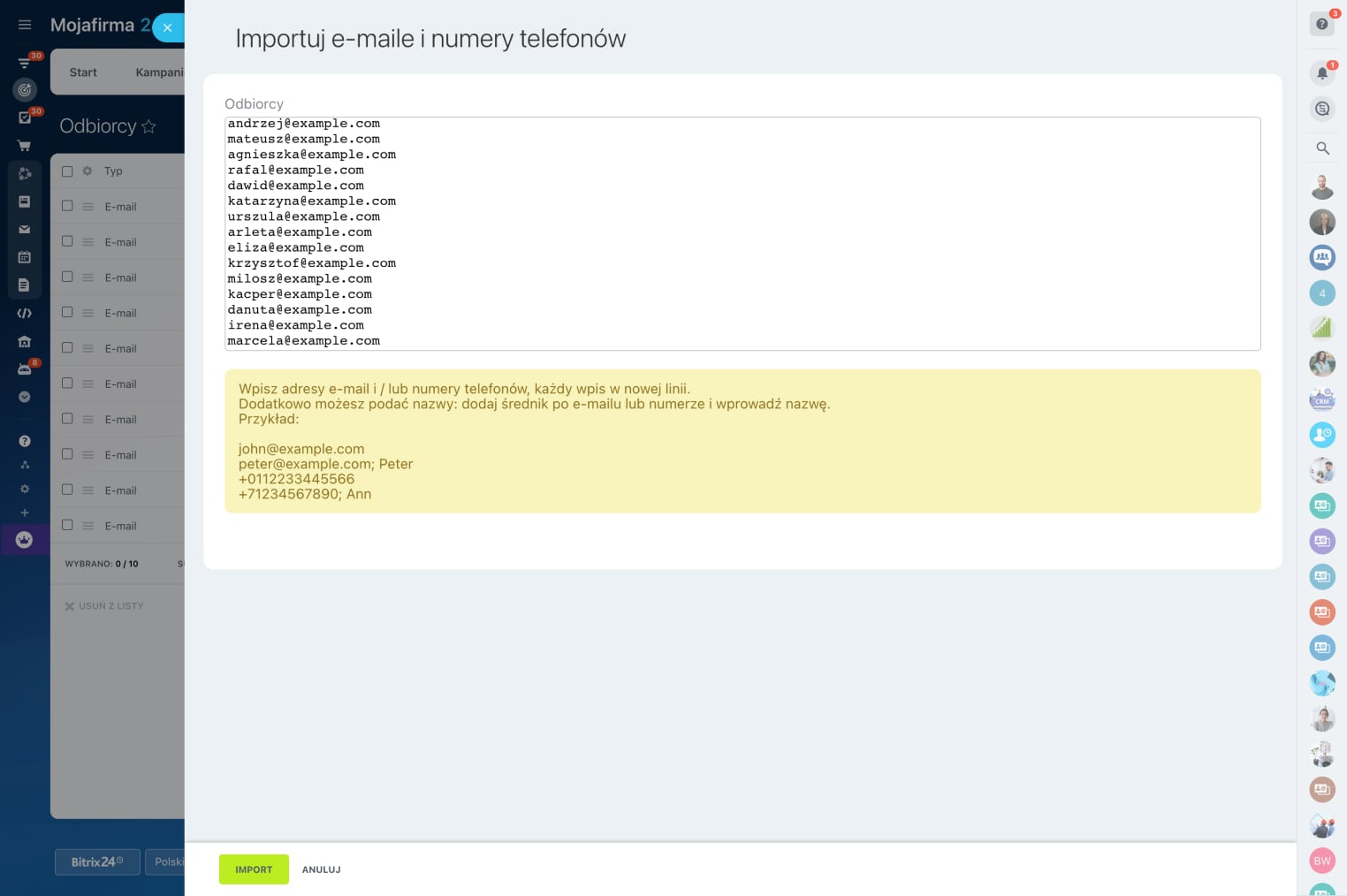Switch to the Start tab
This screenshot has height=896, width=1347.
point(83,72)
